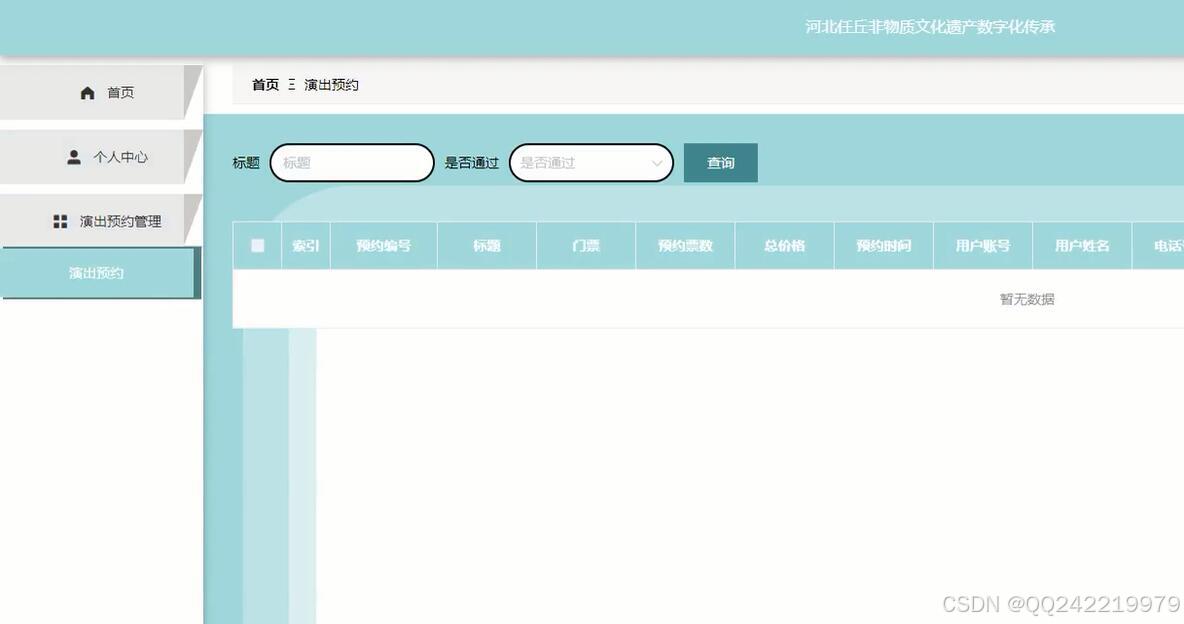Click the 是否通过 filter label
This screenshot has height=624, width=1184.
(471, 162)
